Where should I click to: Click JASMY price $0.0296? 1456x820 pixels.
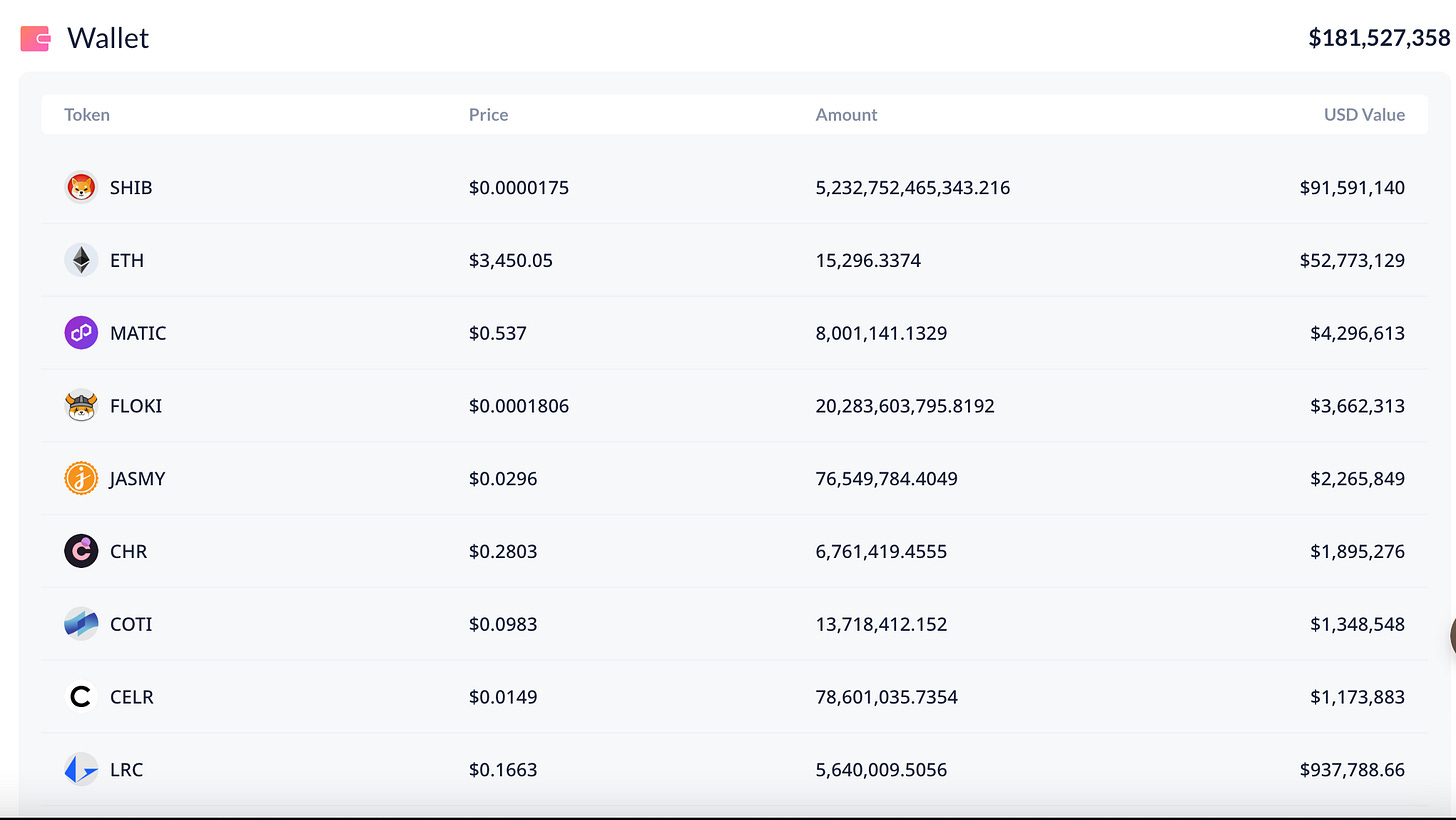[503, 478]
